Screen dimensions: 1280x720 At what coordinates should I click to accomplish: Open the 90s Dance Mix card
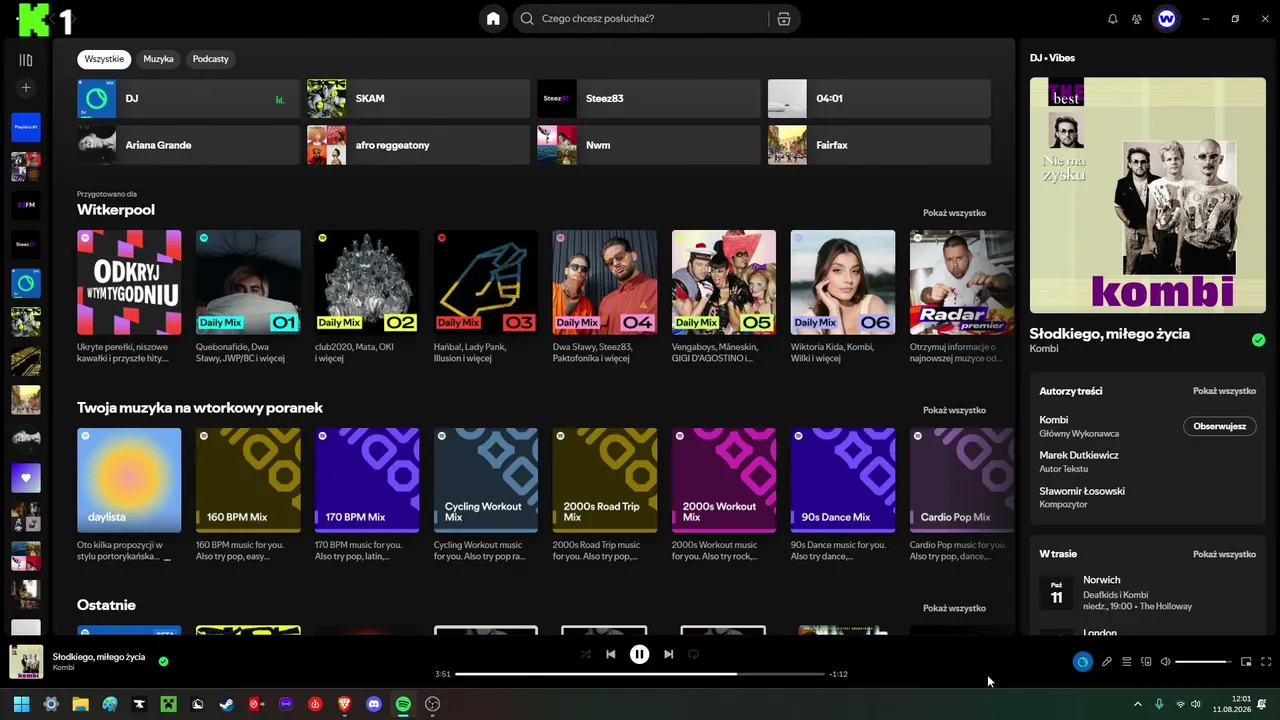tap(843, 495)
